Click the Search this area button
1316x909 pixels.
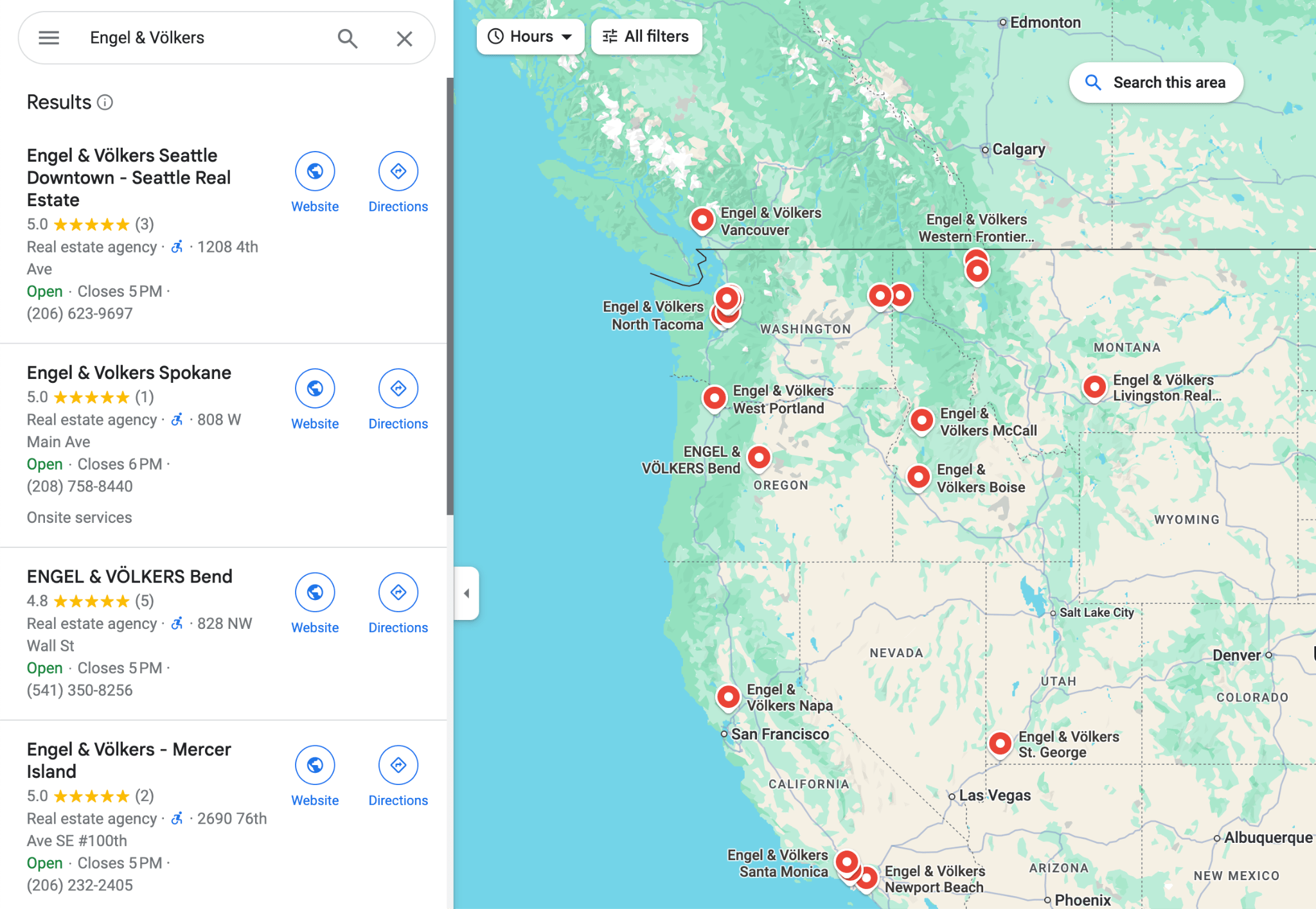coord(1156,83)
